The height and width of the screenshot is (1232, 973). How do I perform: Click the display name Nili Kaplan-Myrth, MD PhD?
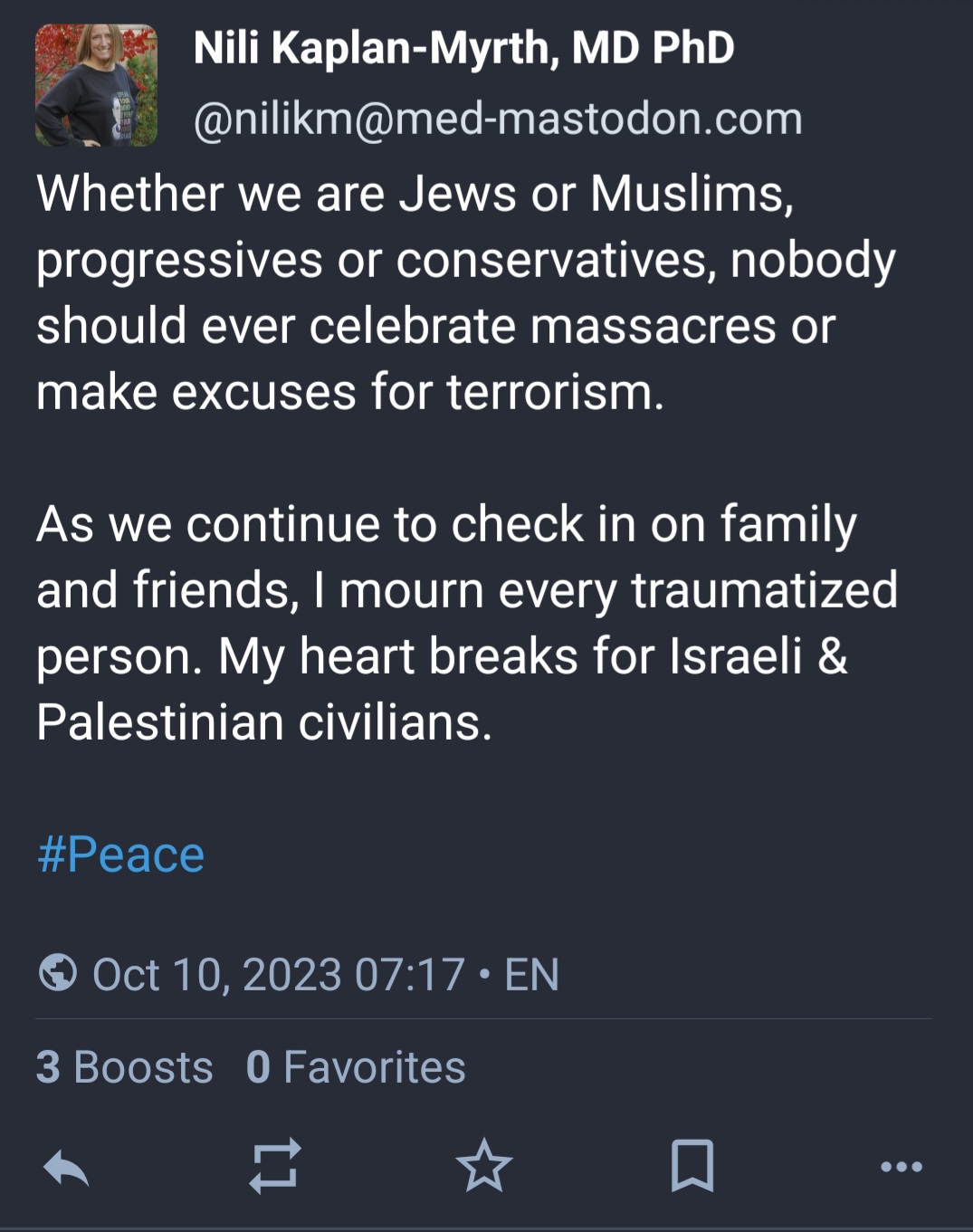(463, 47)
